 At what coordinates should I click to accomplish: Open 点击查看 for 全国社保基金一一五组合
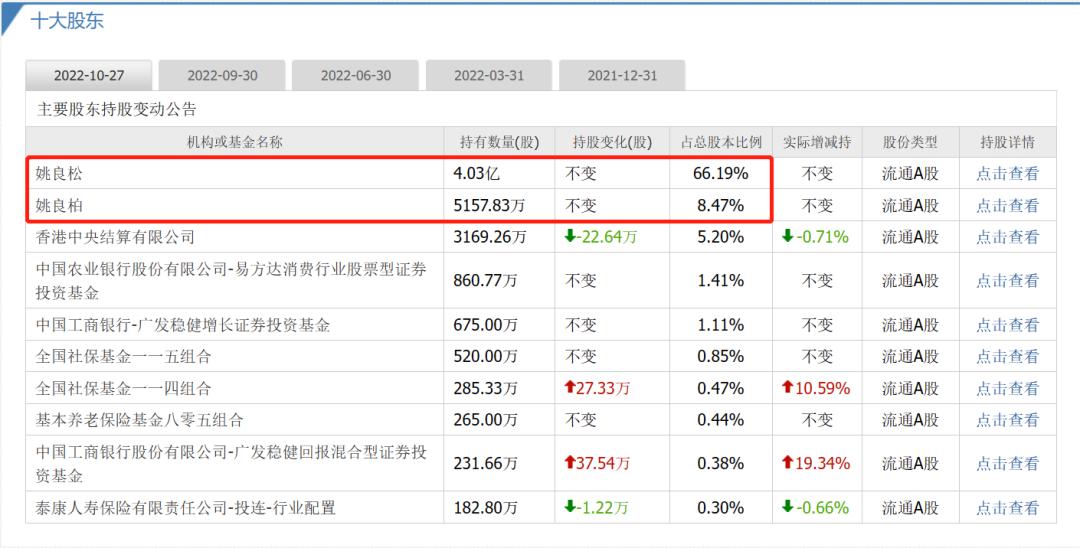pos(1007,356)
